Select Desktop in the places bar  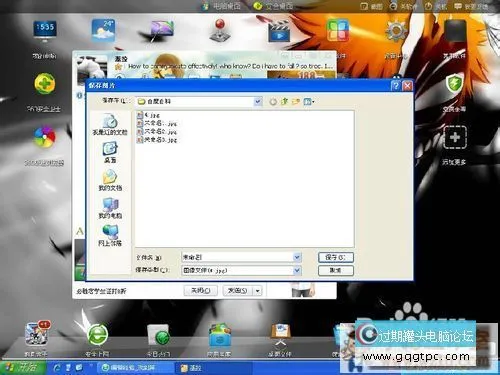110,153
